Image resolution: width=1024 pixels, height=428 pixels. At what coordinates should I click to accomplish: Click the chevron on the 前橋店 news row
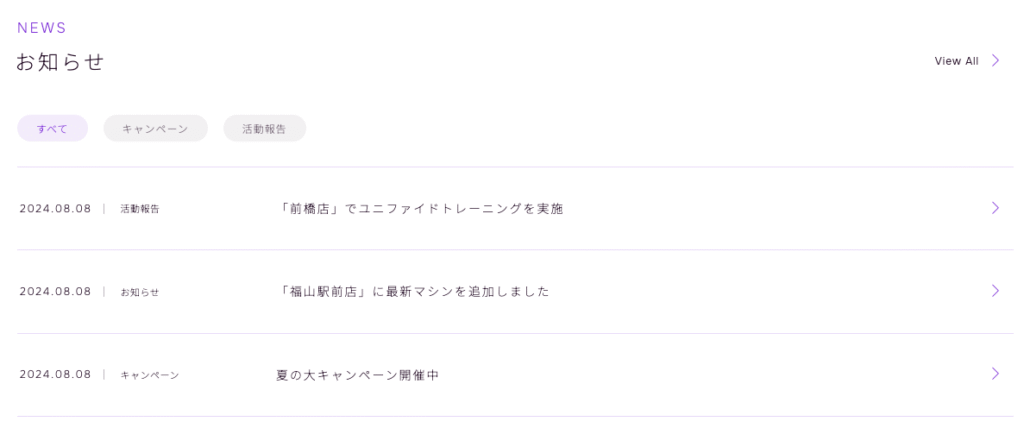995,208
